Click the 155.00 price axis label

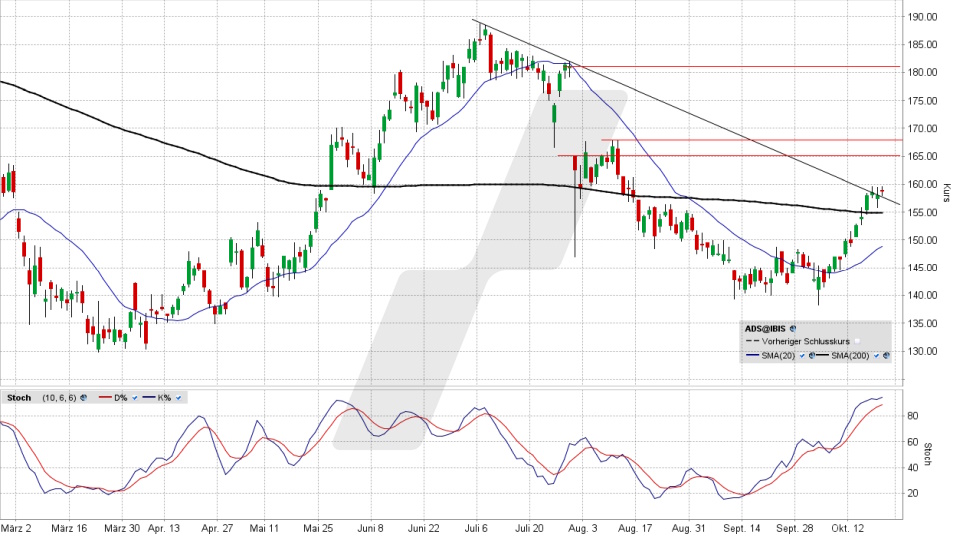pos(922,212)
